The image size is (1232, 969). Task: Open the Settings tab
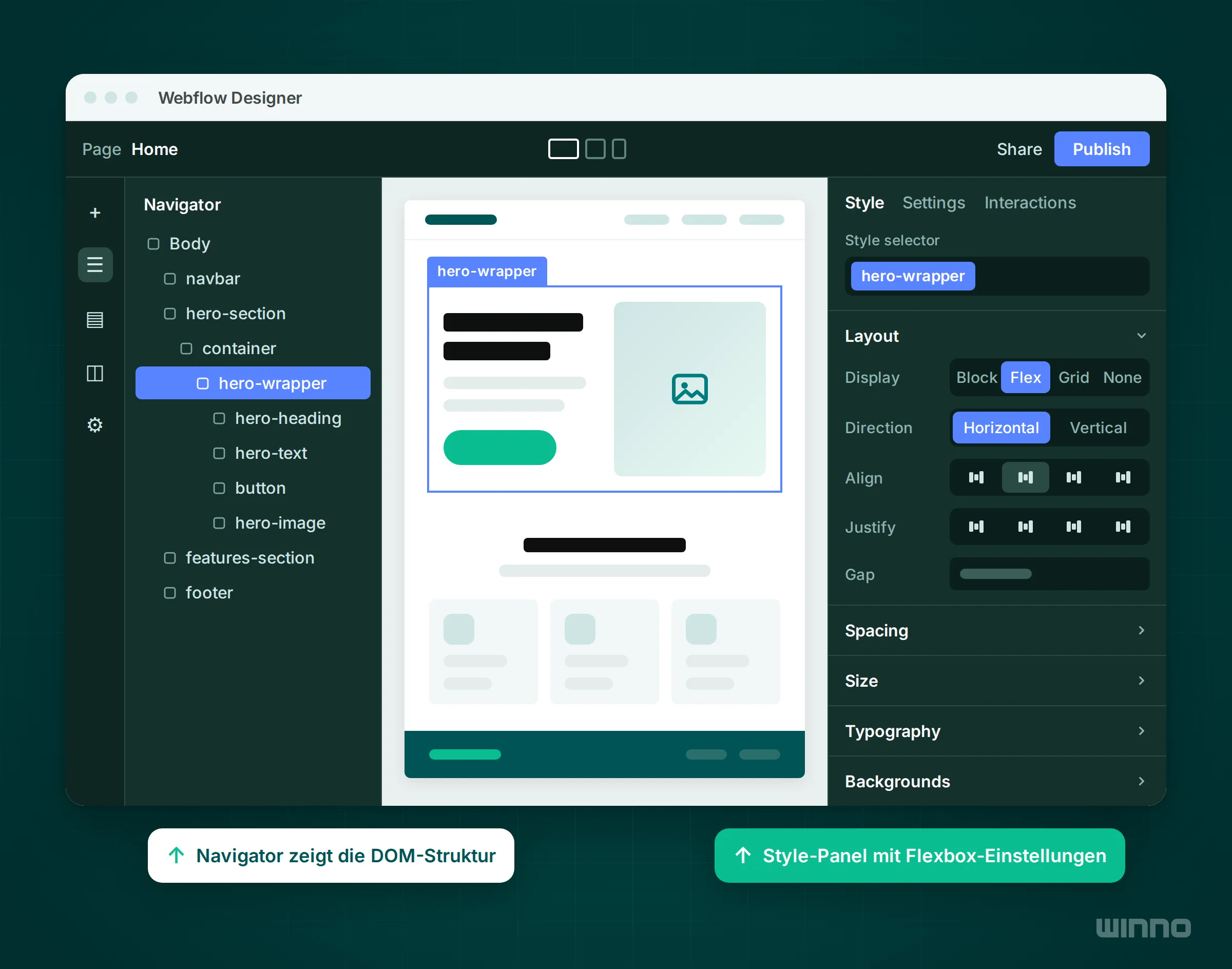[x=934, y=203]
